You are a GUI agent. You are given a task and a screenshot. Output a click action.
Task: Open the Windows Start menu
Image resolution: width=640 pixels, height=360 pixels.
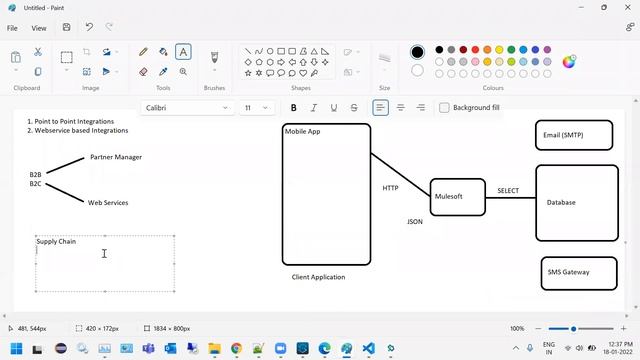(16, 349)
